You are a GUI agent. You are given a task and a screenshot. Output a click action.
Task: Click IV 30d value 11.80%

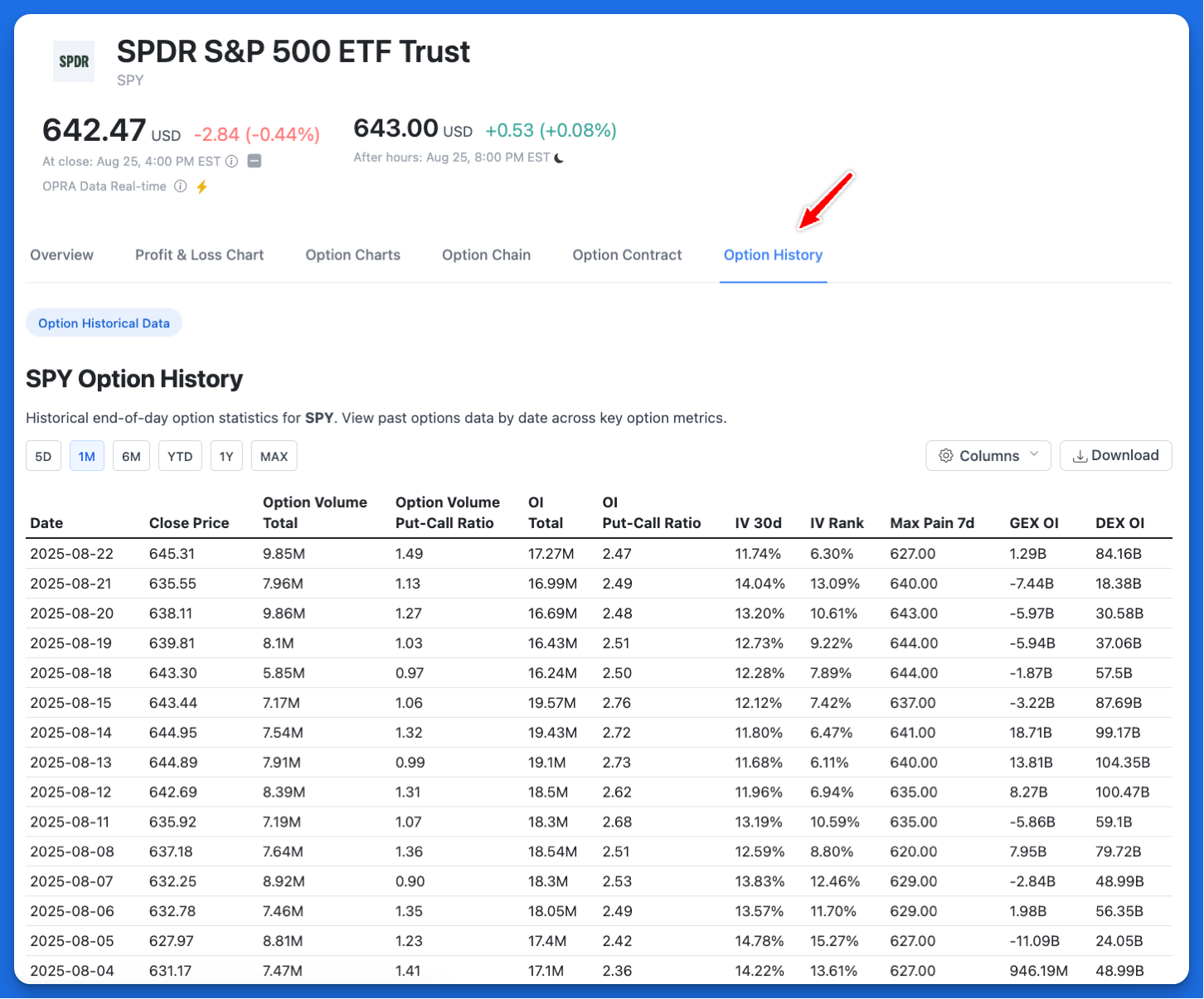click(x=759, y=733)
